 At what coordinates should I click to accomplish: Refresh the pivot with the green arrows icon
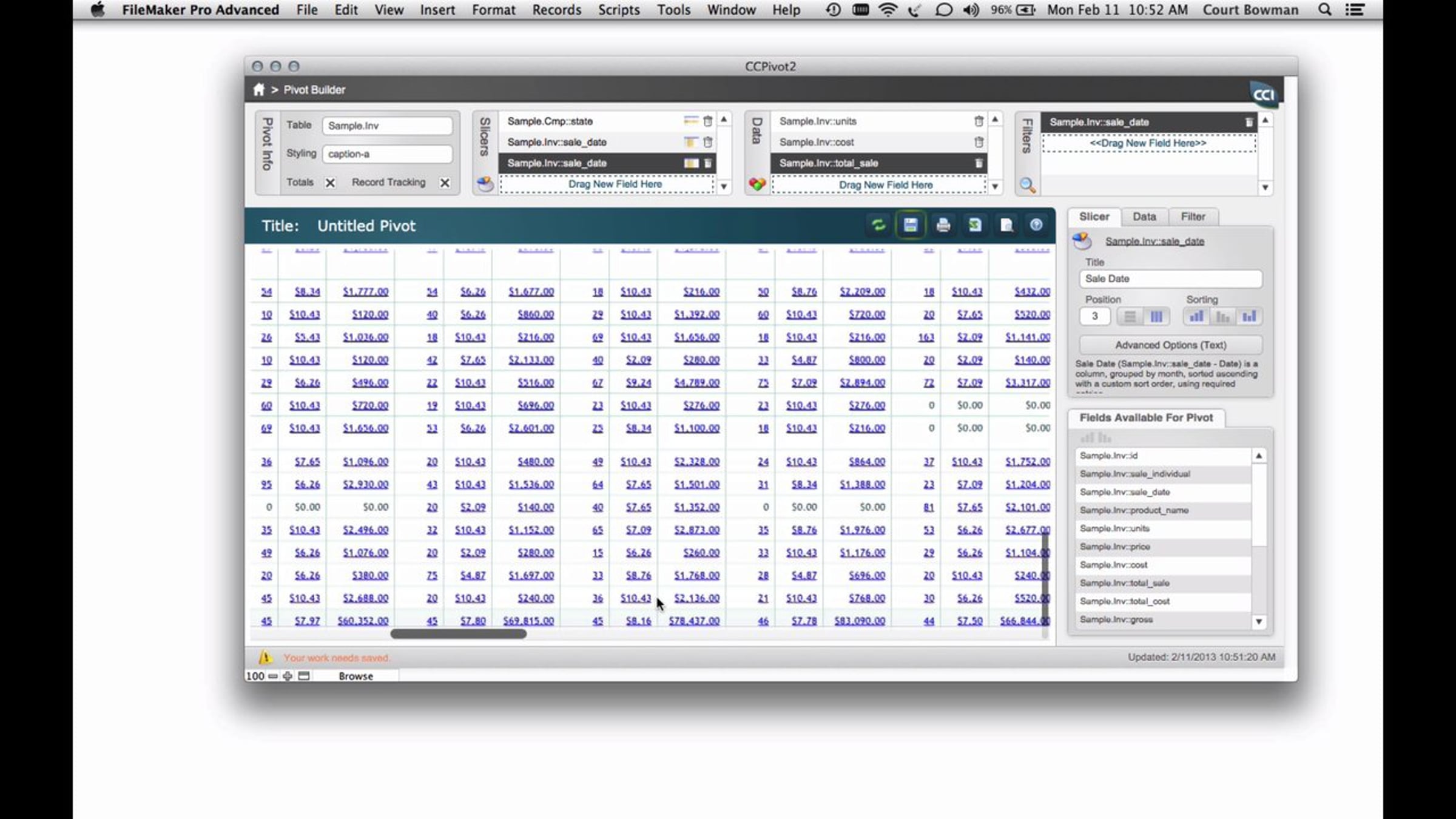(x=878, y=226)
